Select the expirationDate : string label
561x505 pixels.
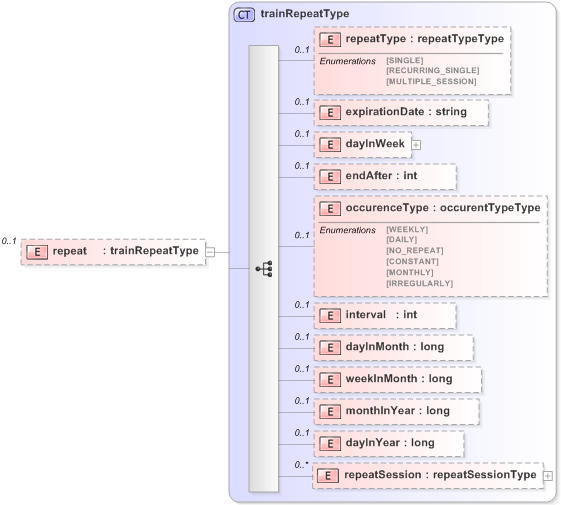click(406, 112)
